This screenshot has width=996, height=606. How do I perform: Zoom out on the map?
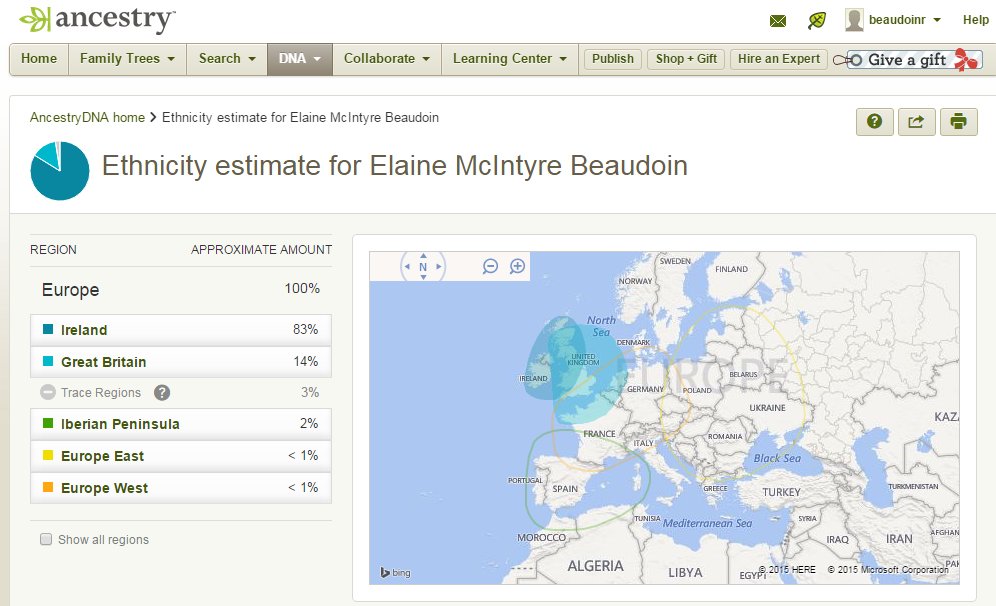[490, 266]
